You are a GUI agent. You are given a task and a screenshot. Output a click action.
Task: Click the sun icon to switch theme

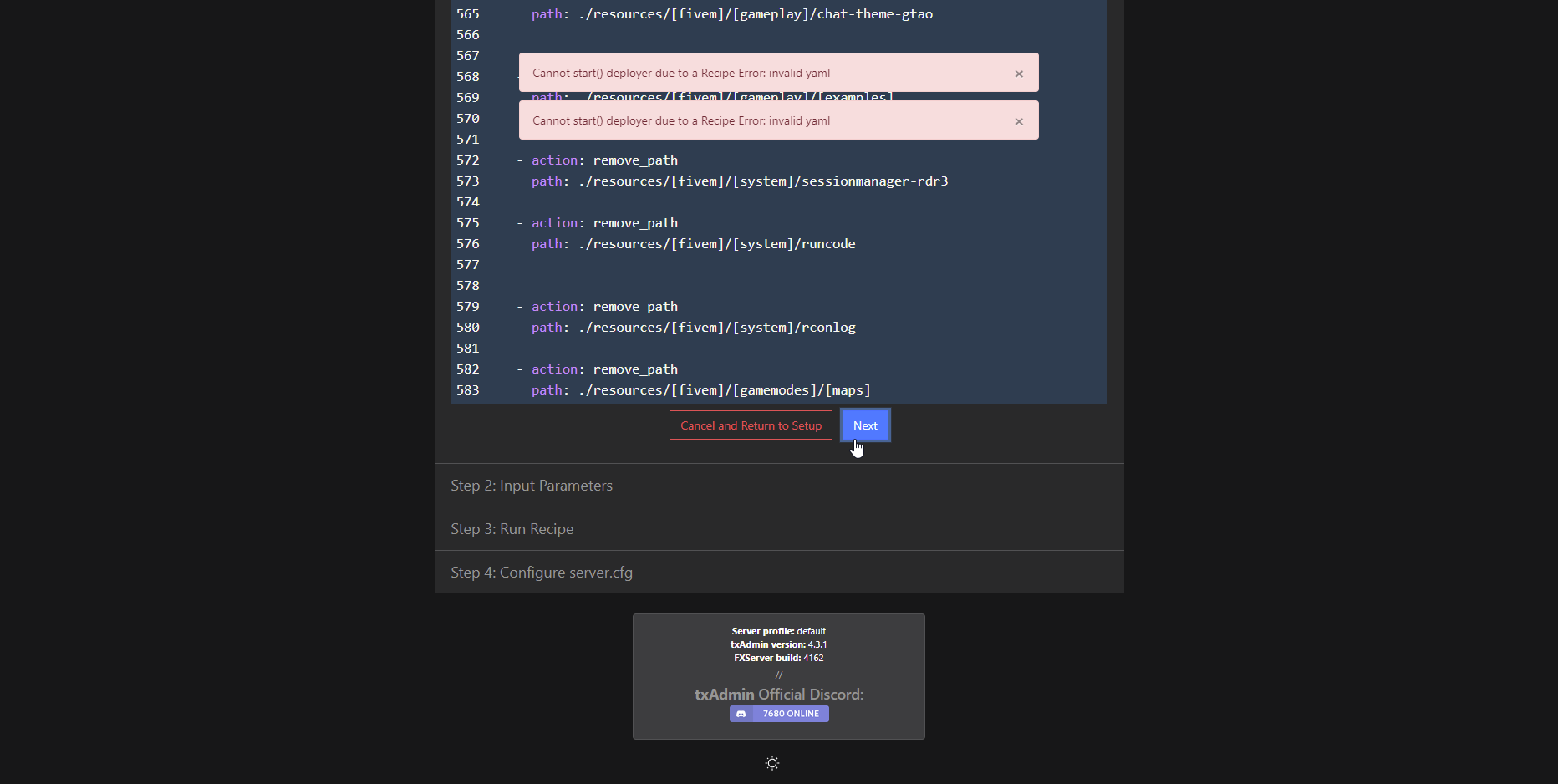click(x=771, y=762)
